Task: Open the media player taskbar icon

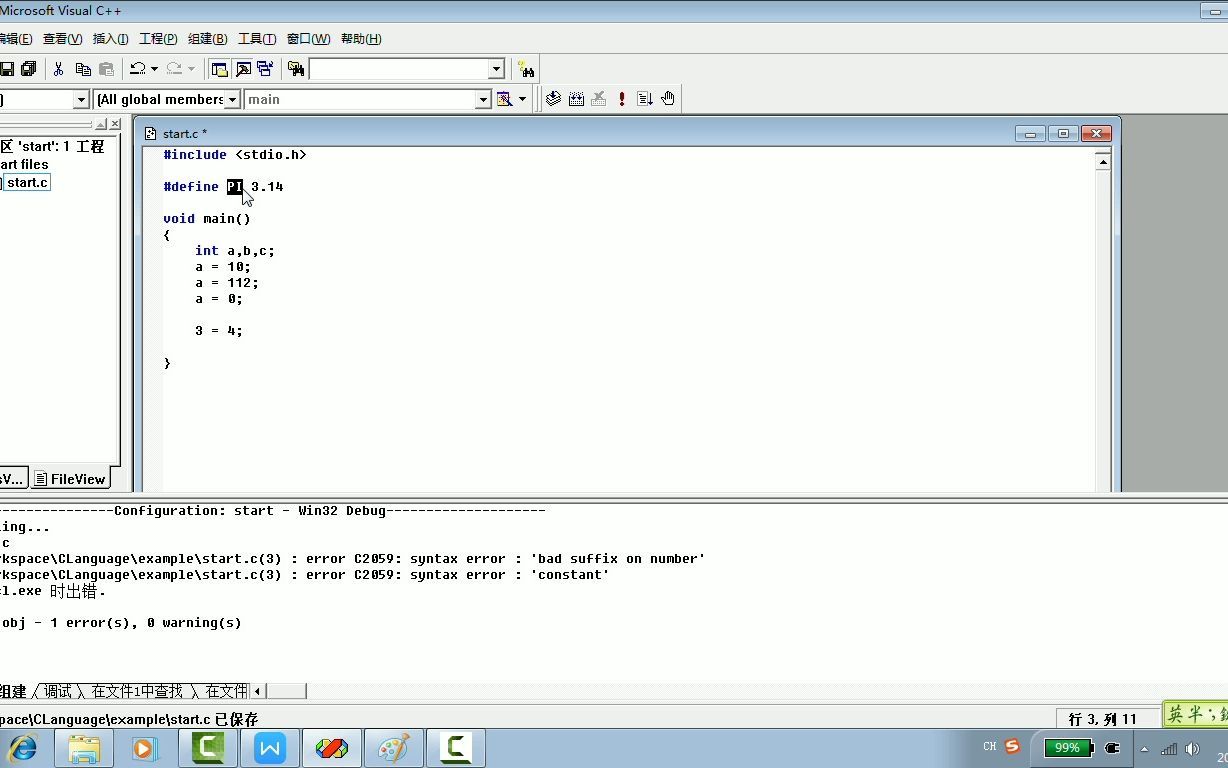Action: [x=145, y=748]
